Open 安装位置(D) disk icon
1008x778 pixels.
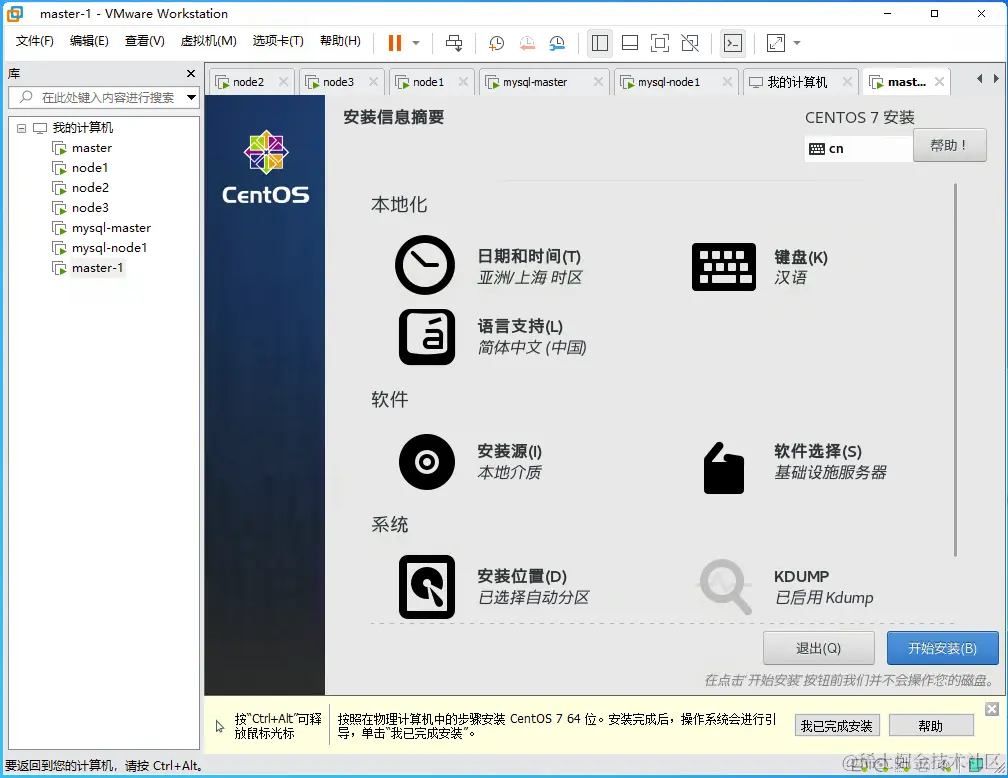(x=427, y=587)
